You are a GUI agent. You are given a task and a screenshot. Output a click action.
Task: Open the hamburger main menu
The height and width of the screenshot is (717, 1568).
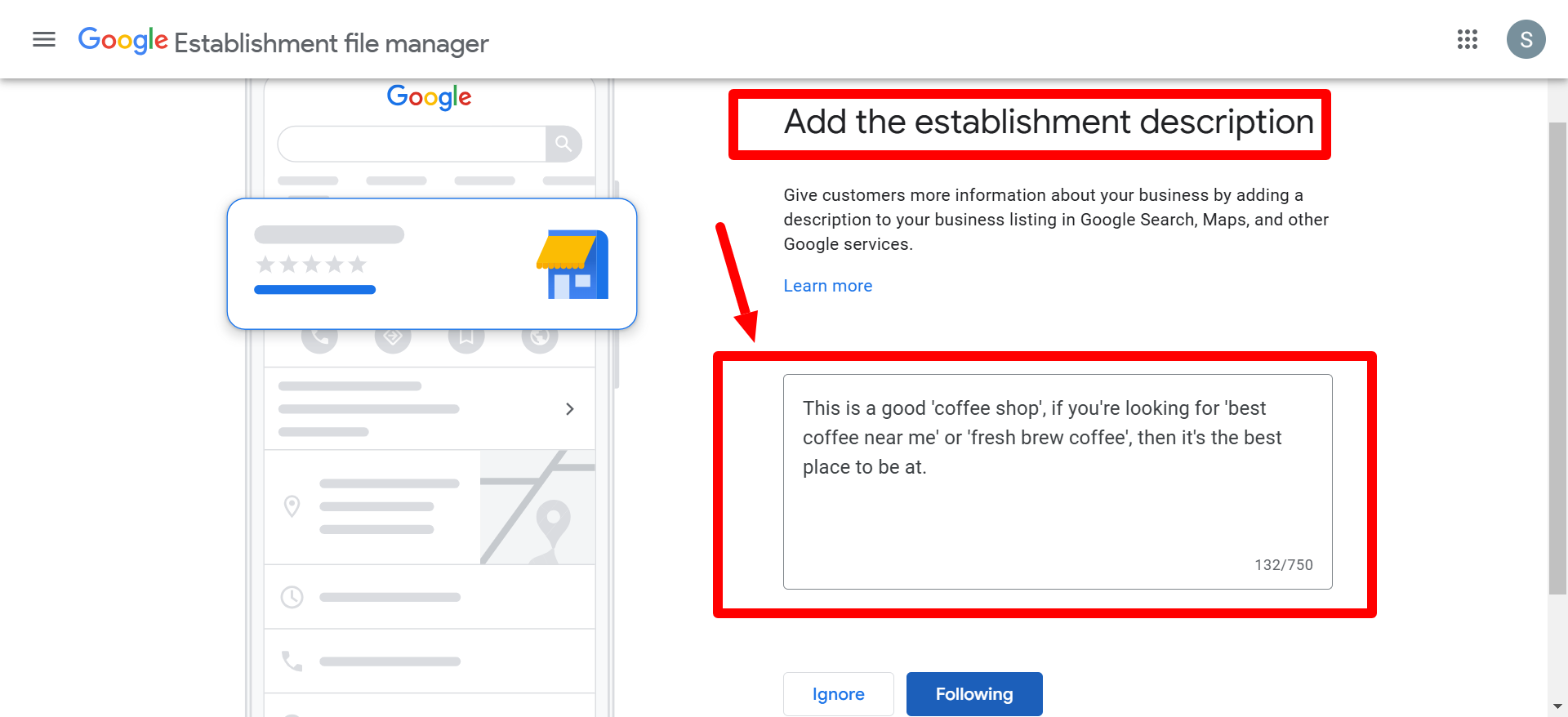coord(44,39)
